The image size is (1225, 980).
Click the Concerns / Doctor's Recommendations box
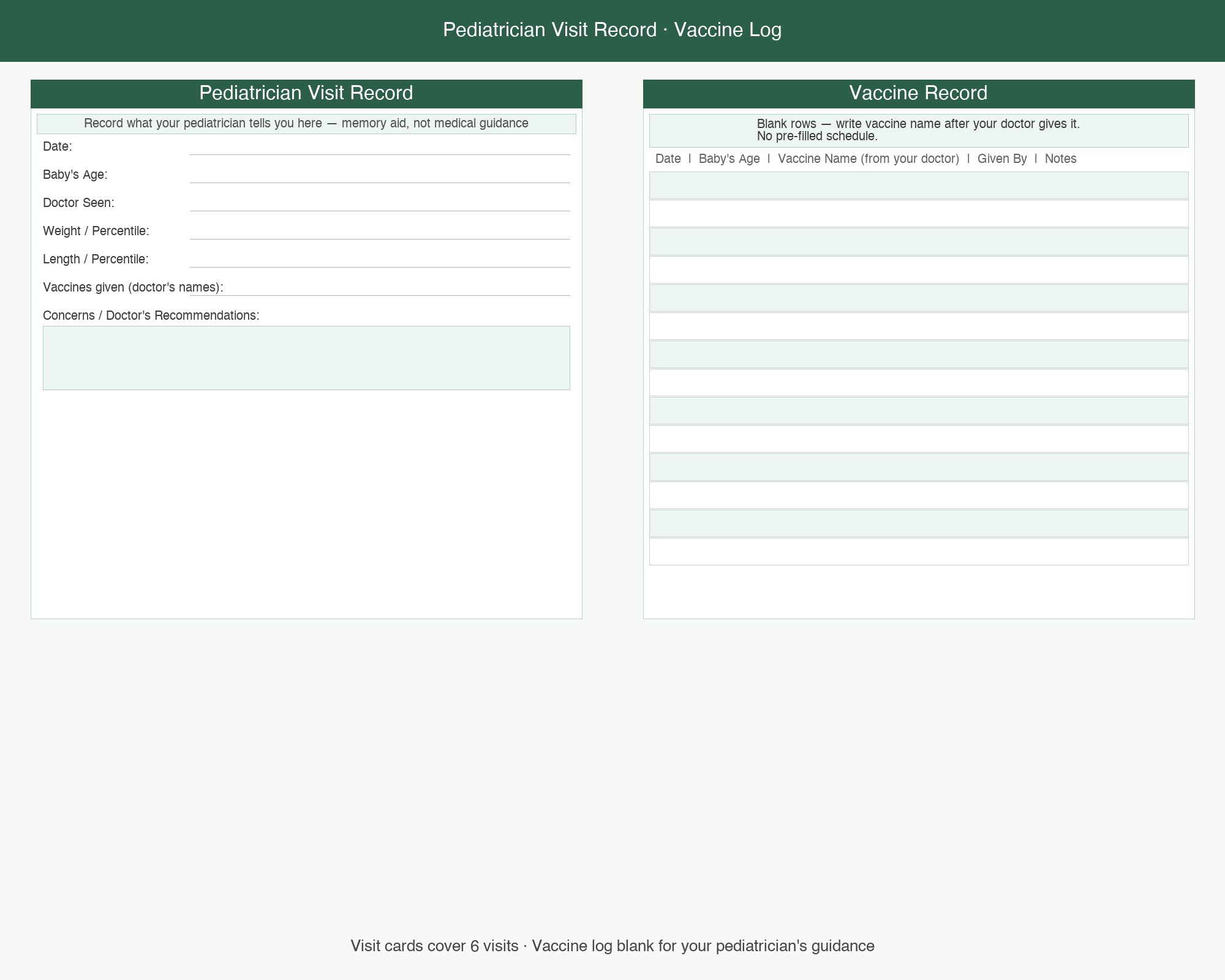click(306, 358)
